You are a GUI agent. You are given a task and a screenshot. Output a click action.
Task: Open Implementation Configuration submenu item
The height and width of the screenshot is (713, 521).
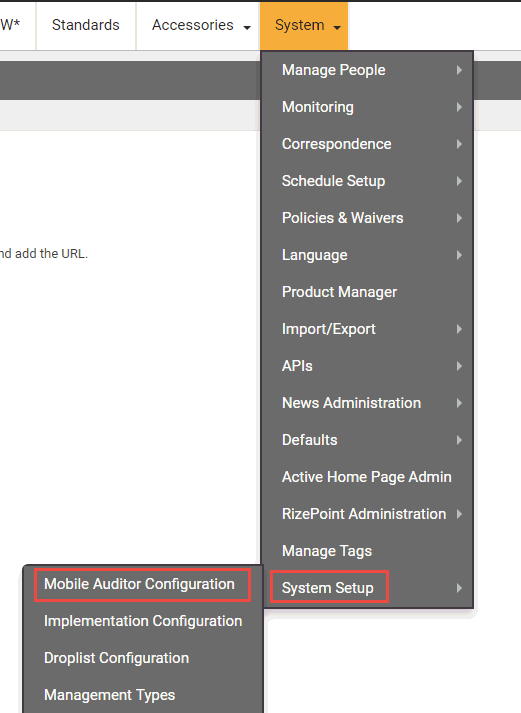click(x=142, y=621)
